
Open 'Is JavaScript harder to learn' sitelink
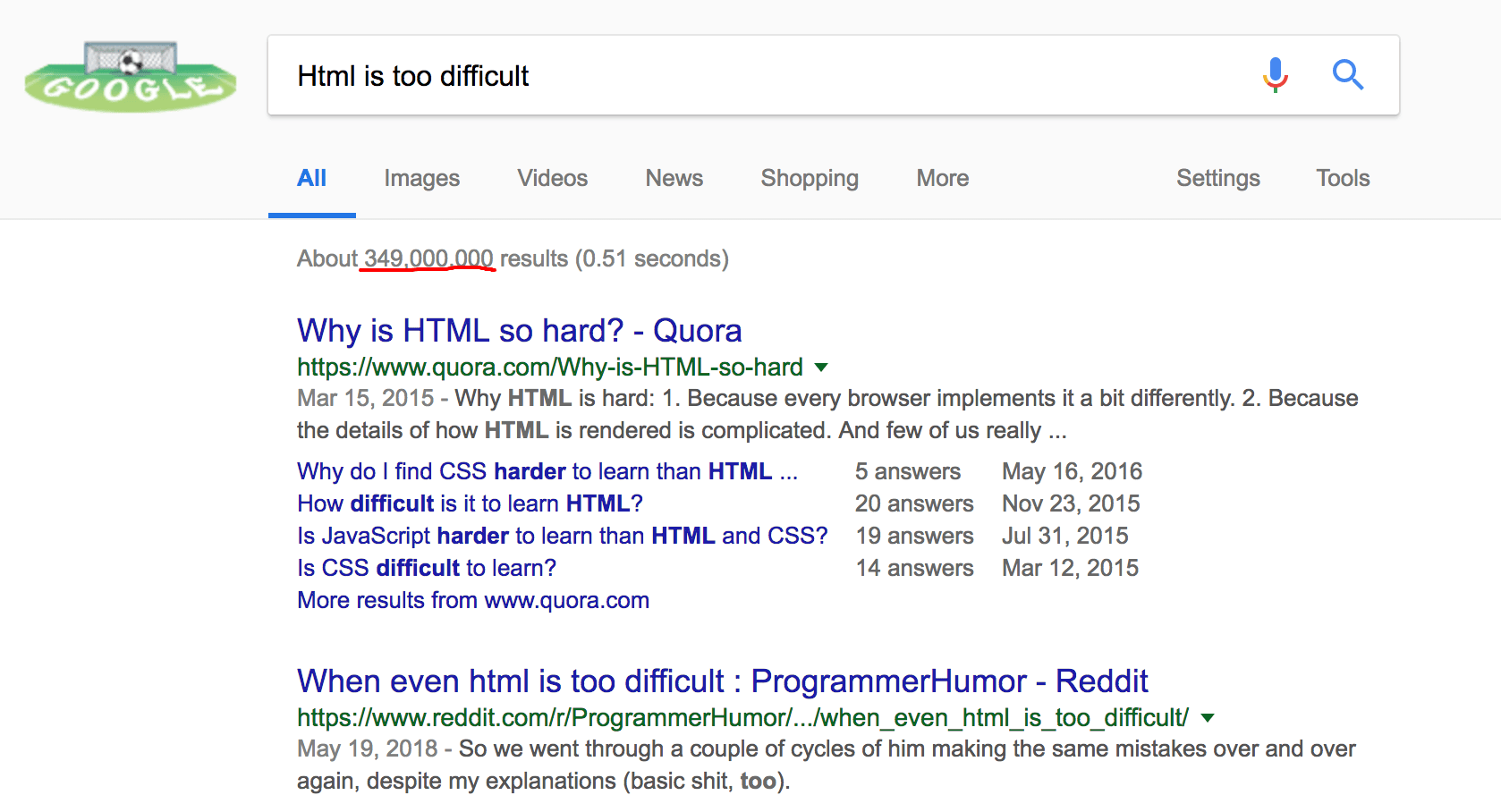pyautogui.click(x=563, y=536)
